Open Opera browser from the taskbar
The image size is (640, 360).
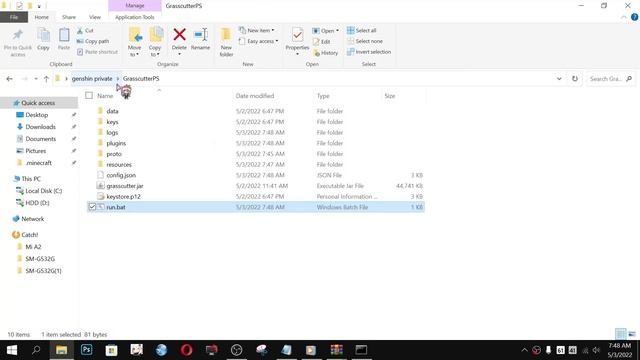[187, 350]
